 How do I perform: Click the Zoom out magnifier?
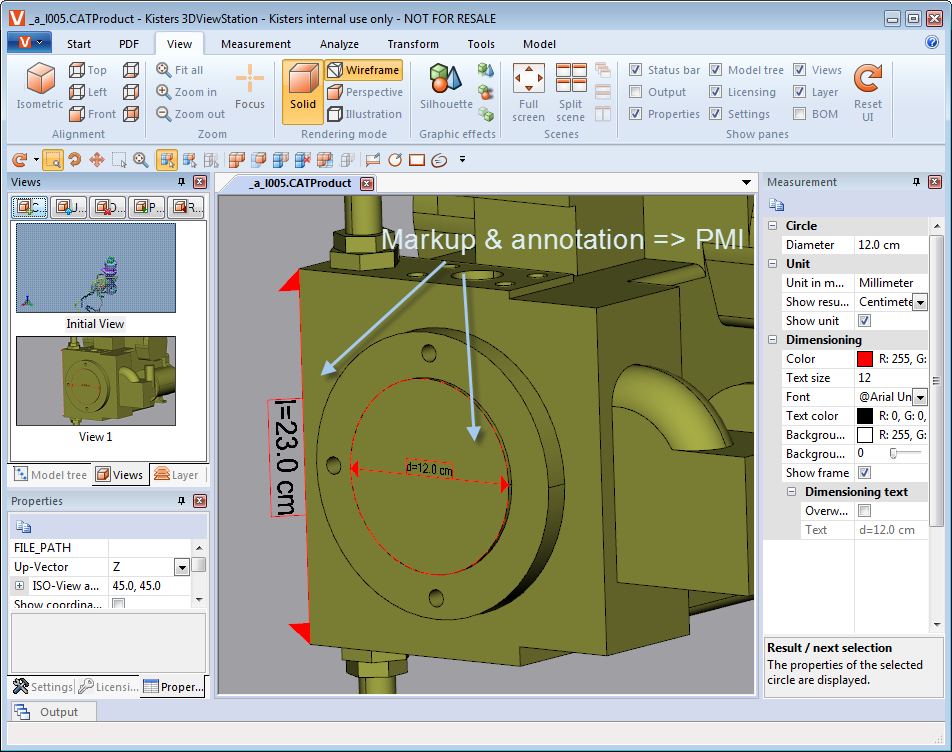click(163, 113)
